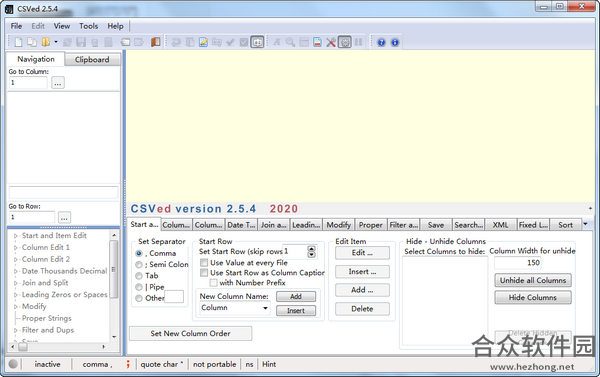Image resolution: width=600 pixels, height=377 pixels.
Task: Click the italic A font icon
Action: 277,42
